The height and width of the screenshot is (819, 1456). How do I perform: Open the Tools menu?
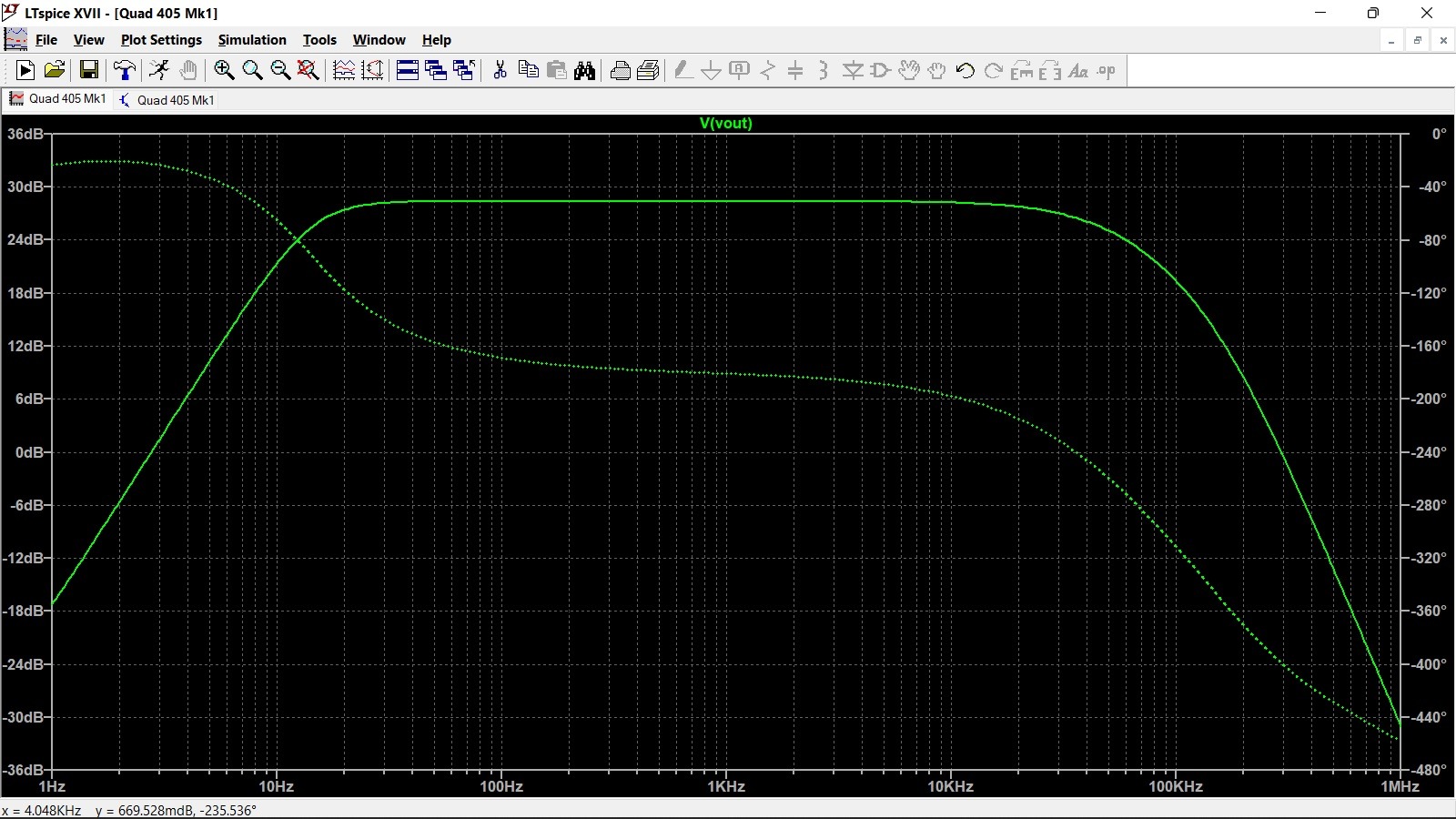tap(319, 40)
